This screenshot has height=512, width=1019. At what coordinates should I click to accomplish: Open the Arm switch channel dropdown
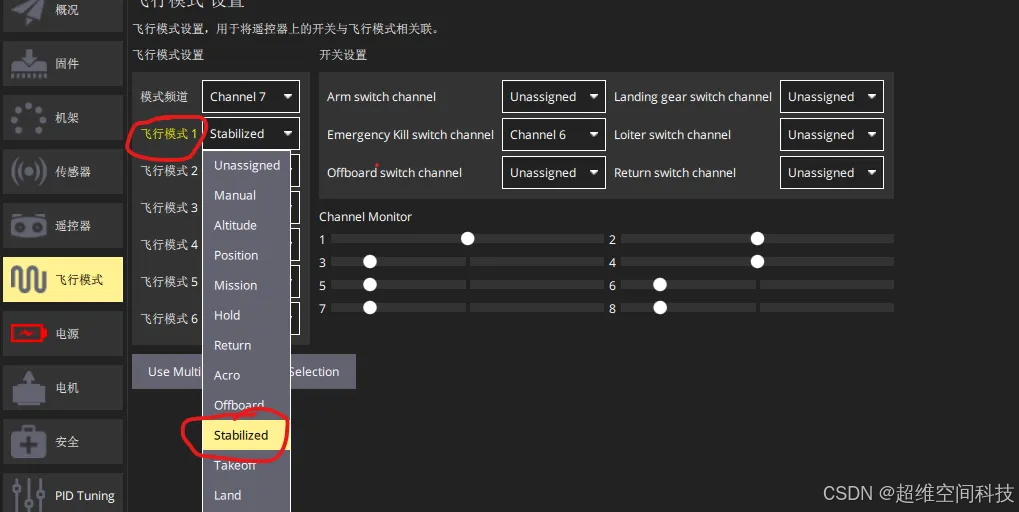[554, 97]
